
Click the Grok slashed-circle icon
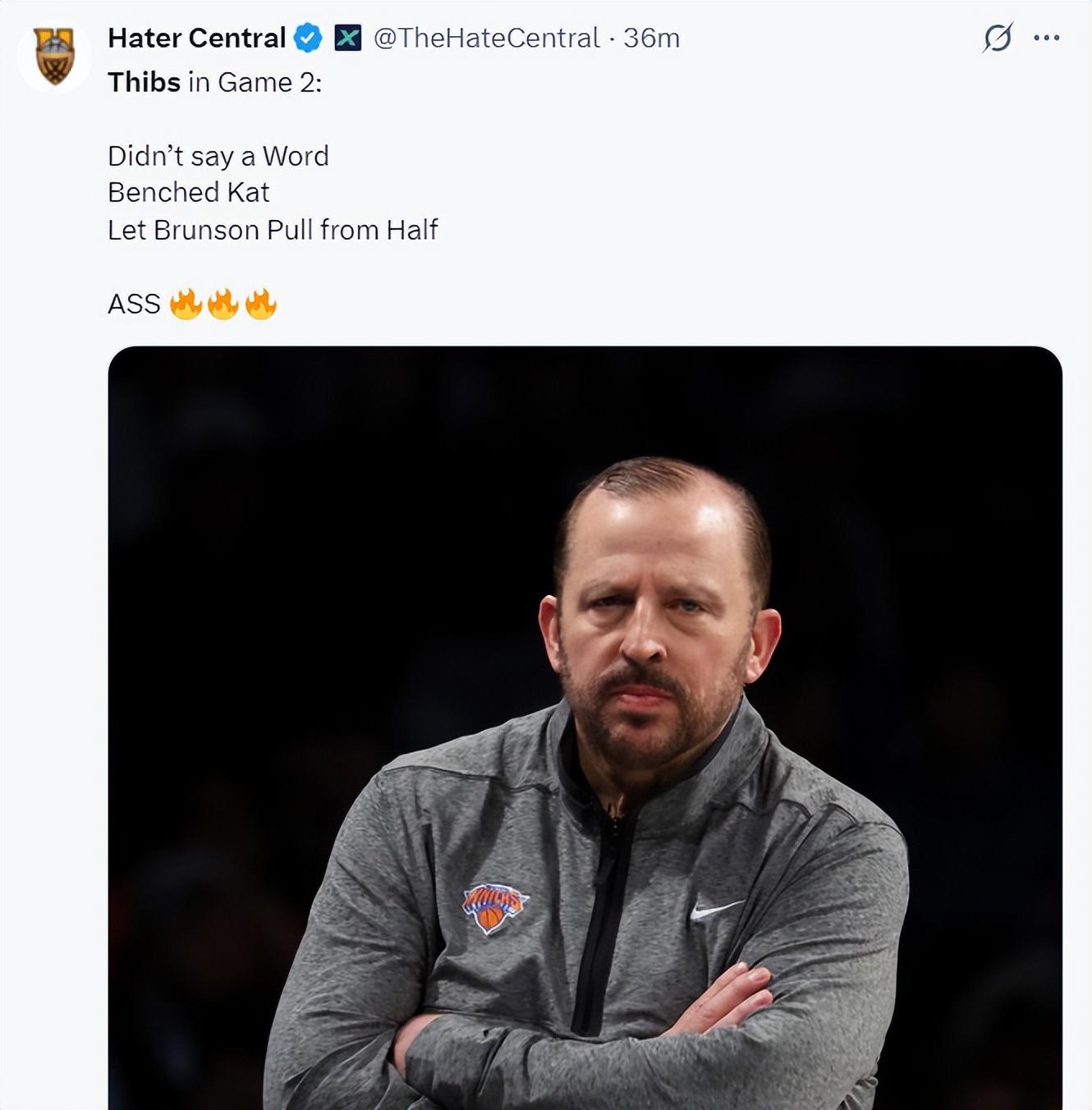[x=997, y=38]
